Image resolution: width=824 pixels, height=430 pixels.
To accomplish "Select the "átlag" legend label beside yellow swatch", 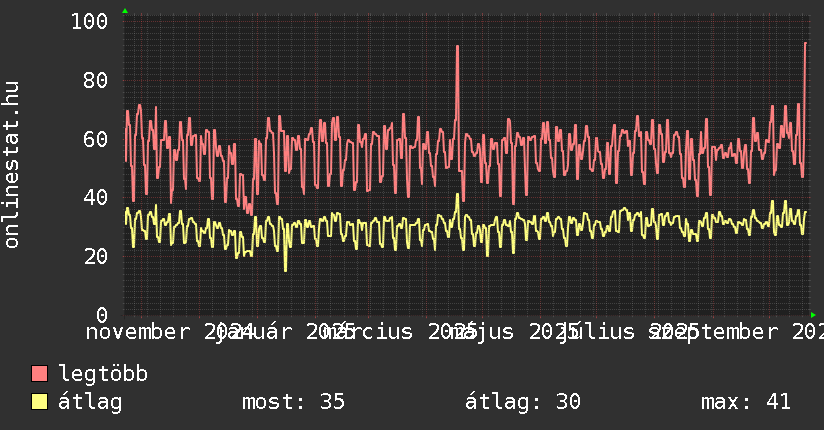I will click(90, 402).
